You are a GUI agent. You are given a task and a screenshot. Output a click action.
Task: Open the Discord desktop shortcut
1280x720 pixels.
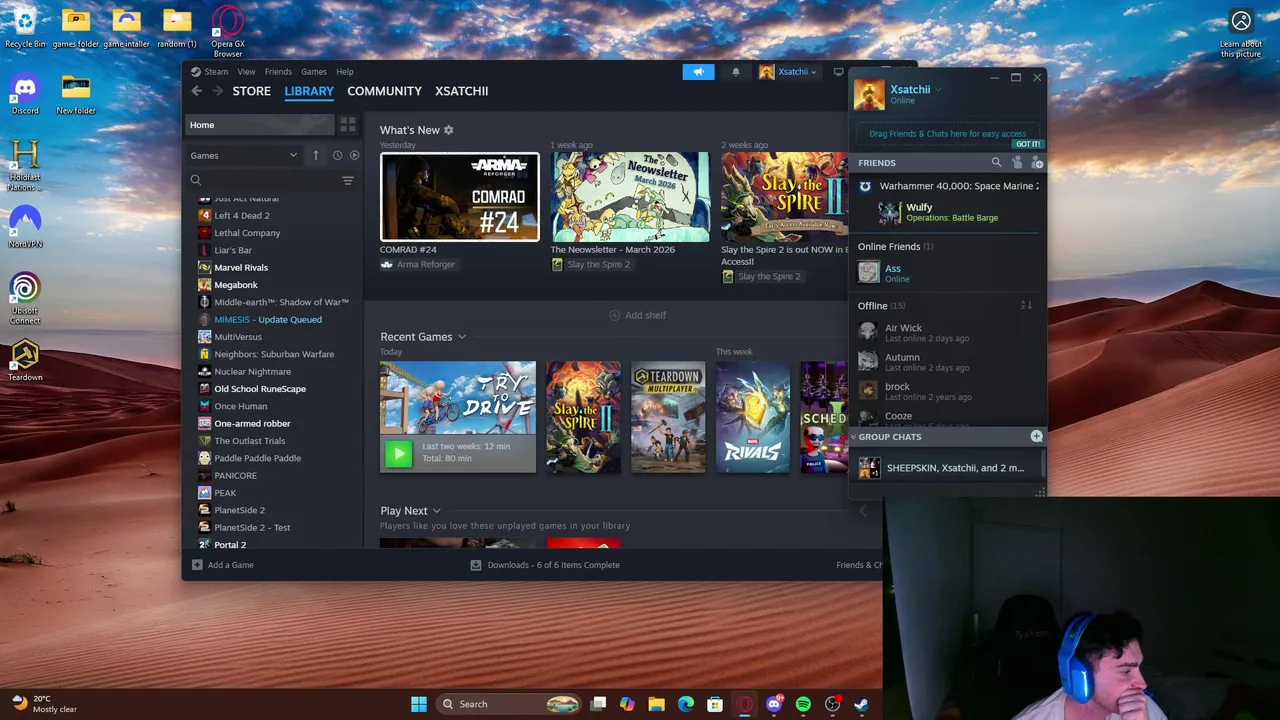coord(25,93)
